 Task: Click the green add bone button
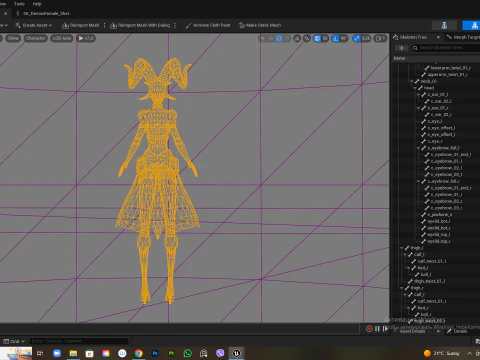point(402,48)
